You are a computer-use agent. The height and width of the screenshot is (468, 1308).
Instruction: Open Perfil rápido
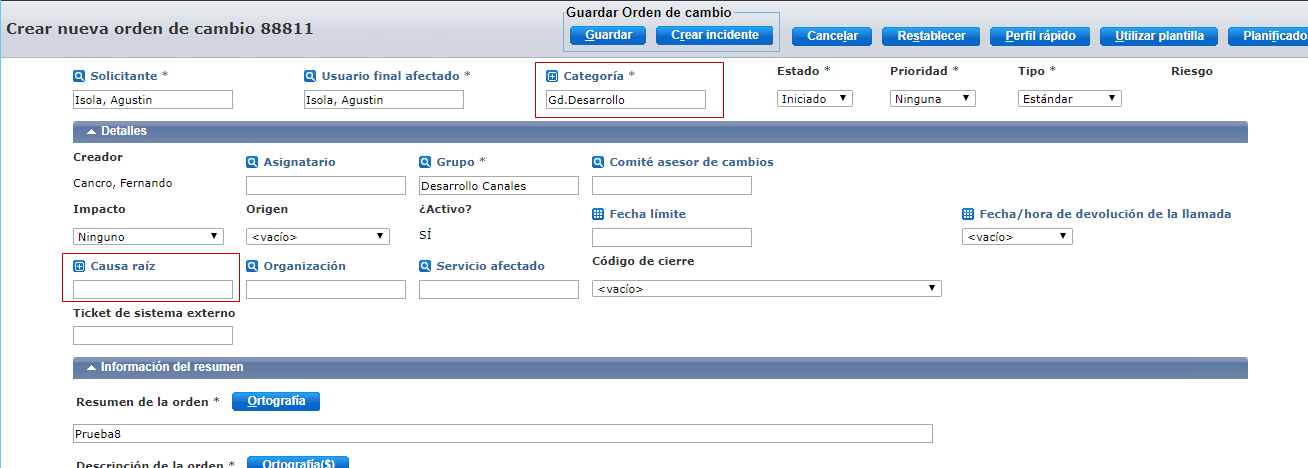coord(1040,36)
